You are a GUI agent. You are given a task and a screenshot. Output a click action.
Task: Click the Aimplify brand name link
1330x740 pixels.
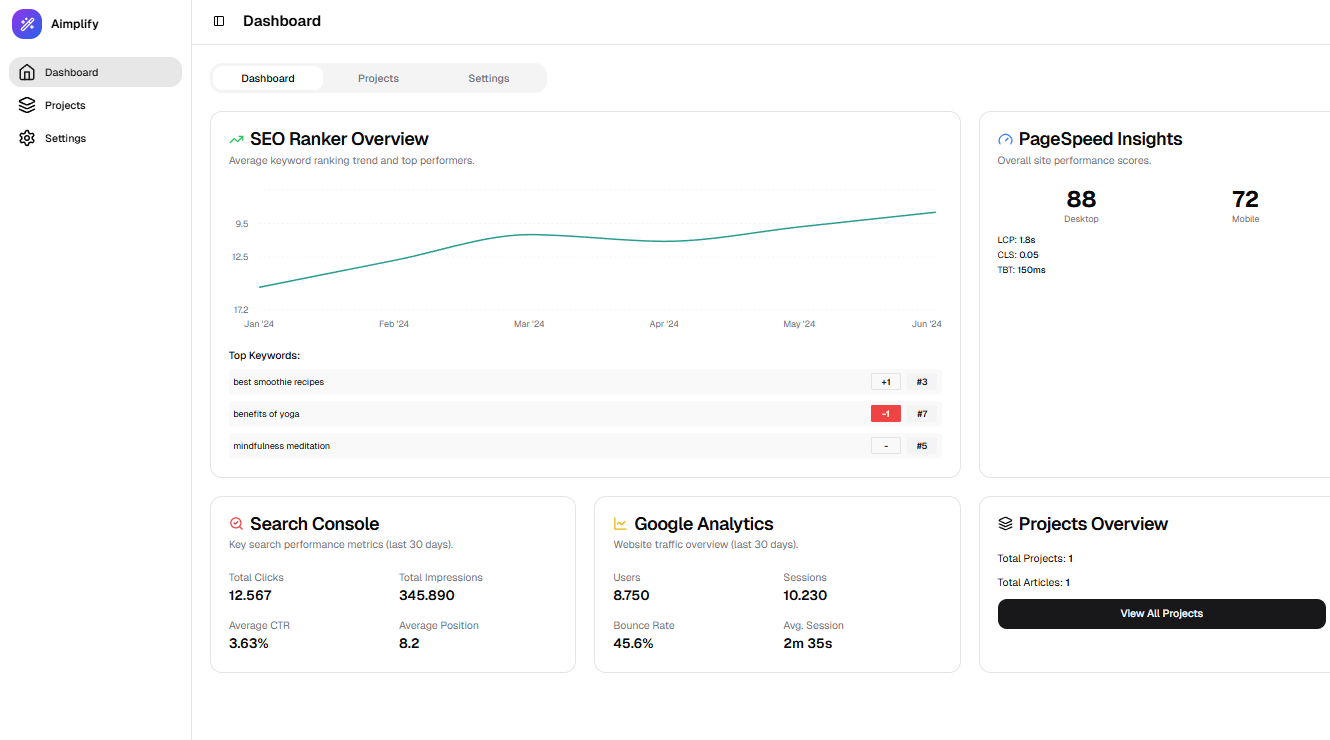[x=75, y=24]
